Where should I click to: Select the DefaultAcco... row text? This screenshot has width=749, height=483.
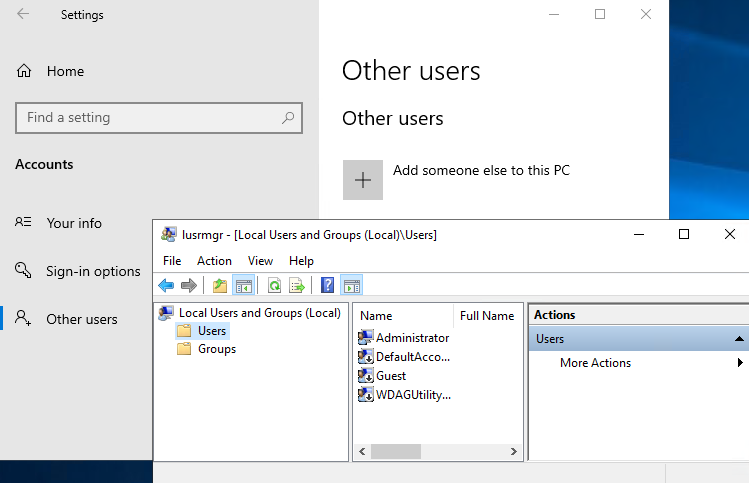(413, 357)
